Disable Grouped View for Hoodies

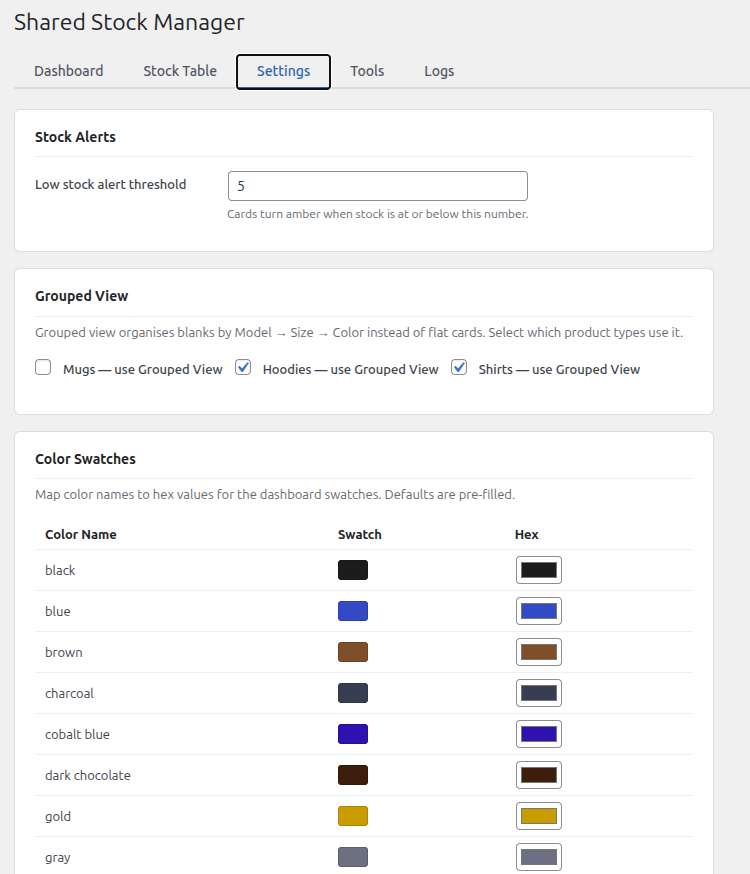(243, 368)
